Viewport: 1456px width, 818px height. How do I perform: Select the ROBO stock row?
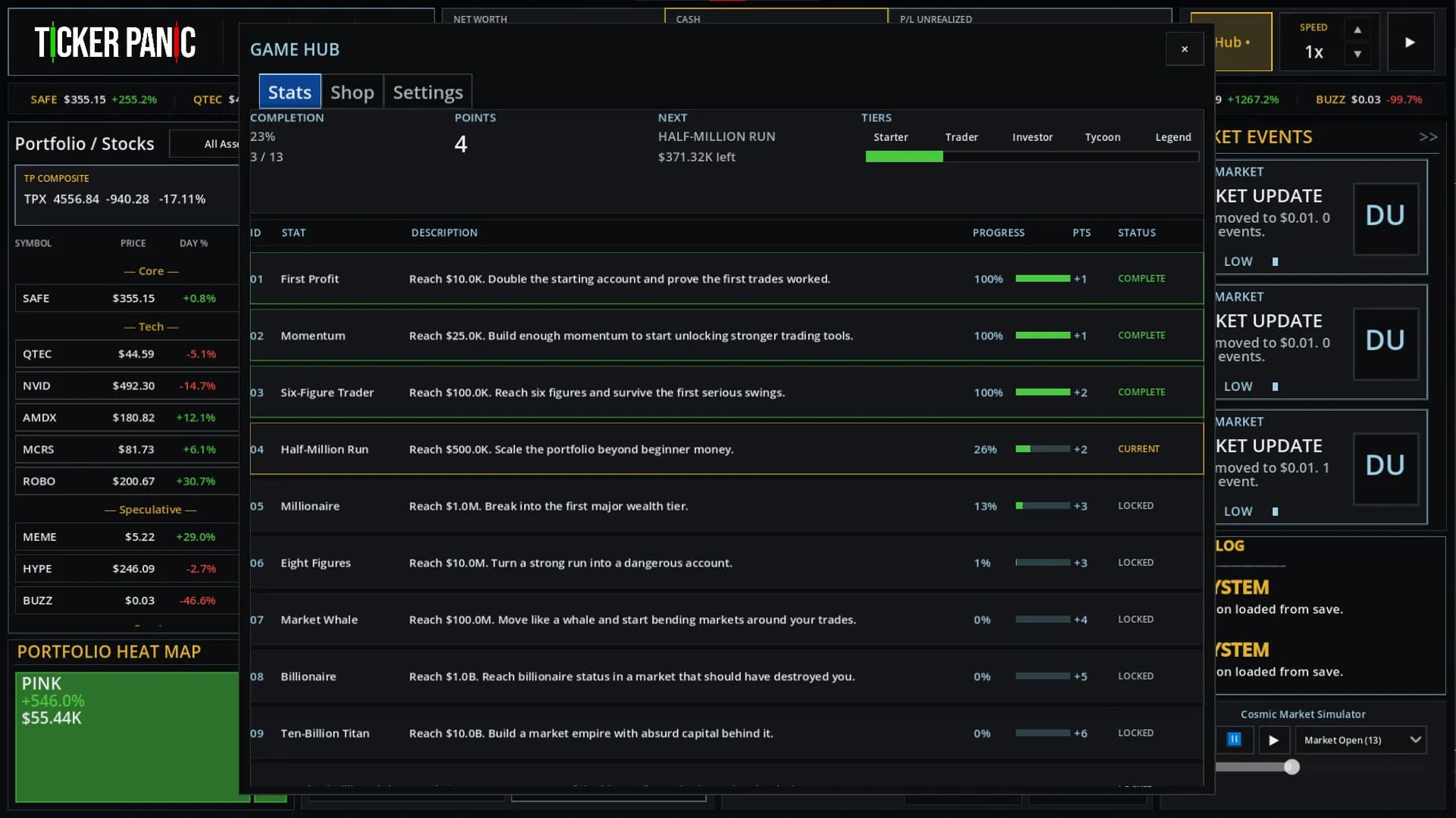[127, 481]
